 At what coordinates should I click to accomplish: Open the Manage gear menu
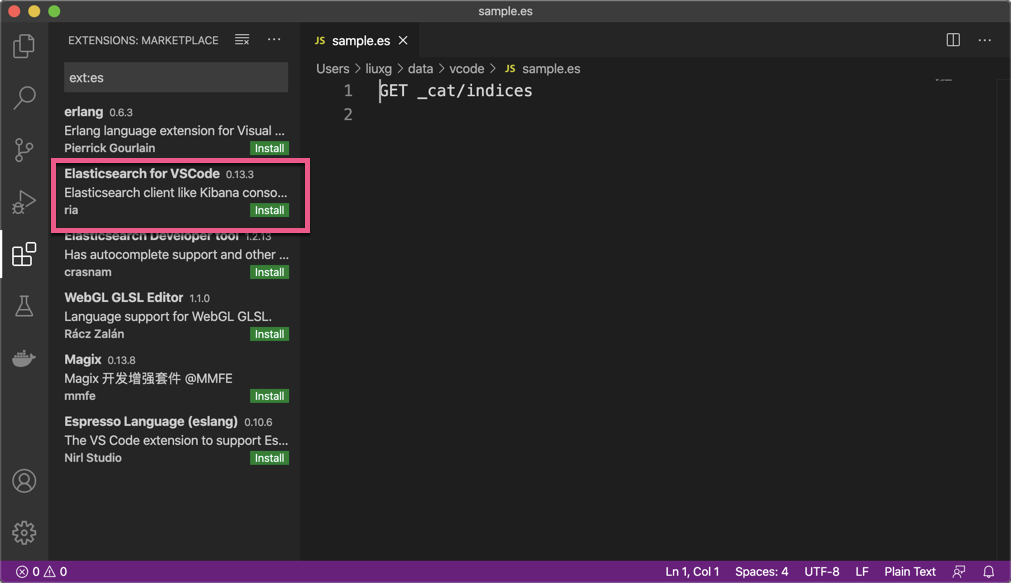(23, 532)
